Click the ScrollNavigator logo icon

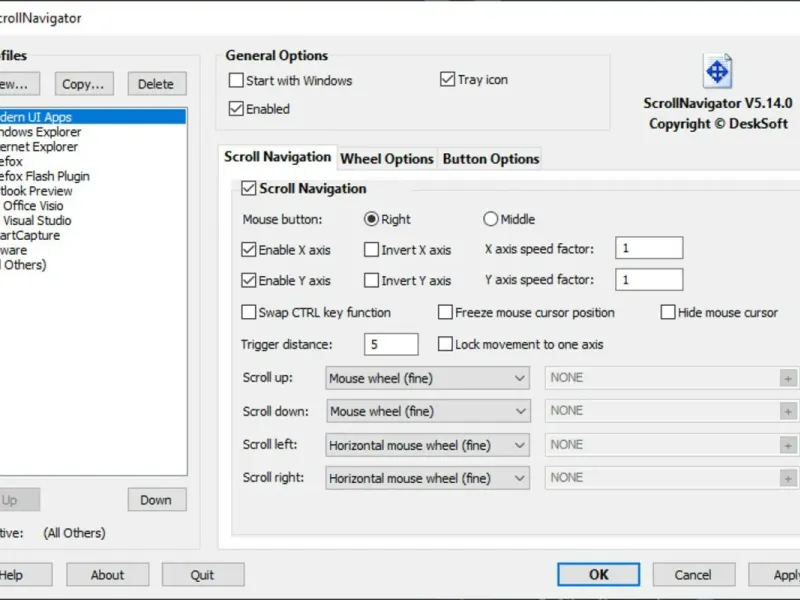(718, 71)
